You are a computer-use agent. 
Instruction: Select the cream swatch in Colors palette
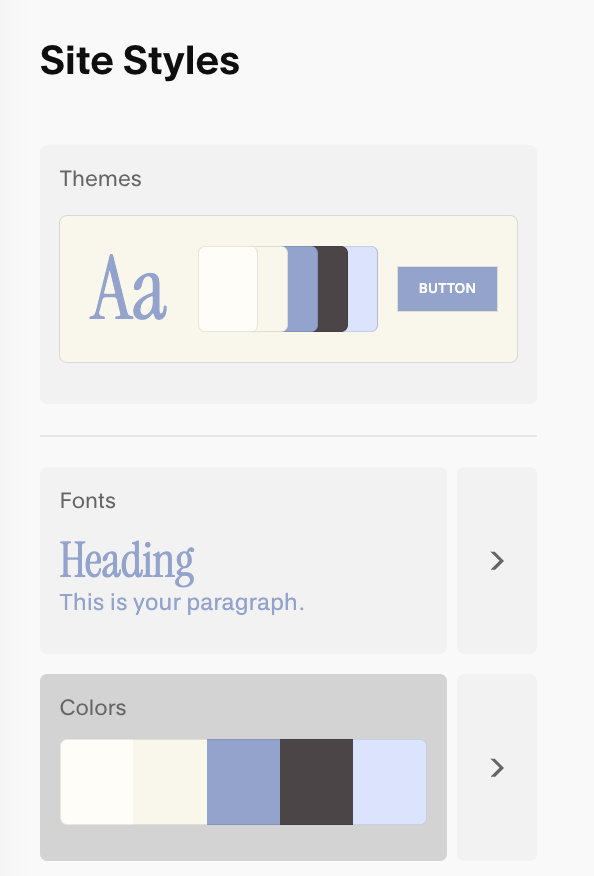click(x=170, y=782)
